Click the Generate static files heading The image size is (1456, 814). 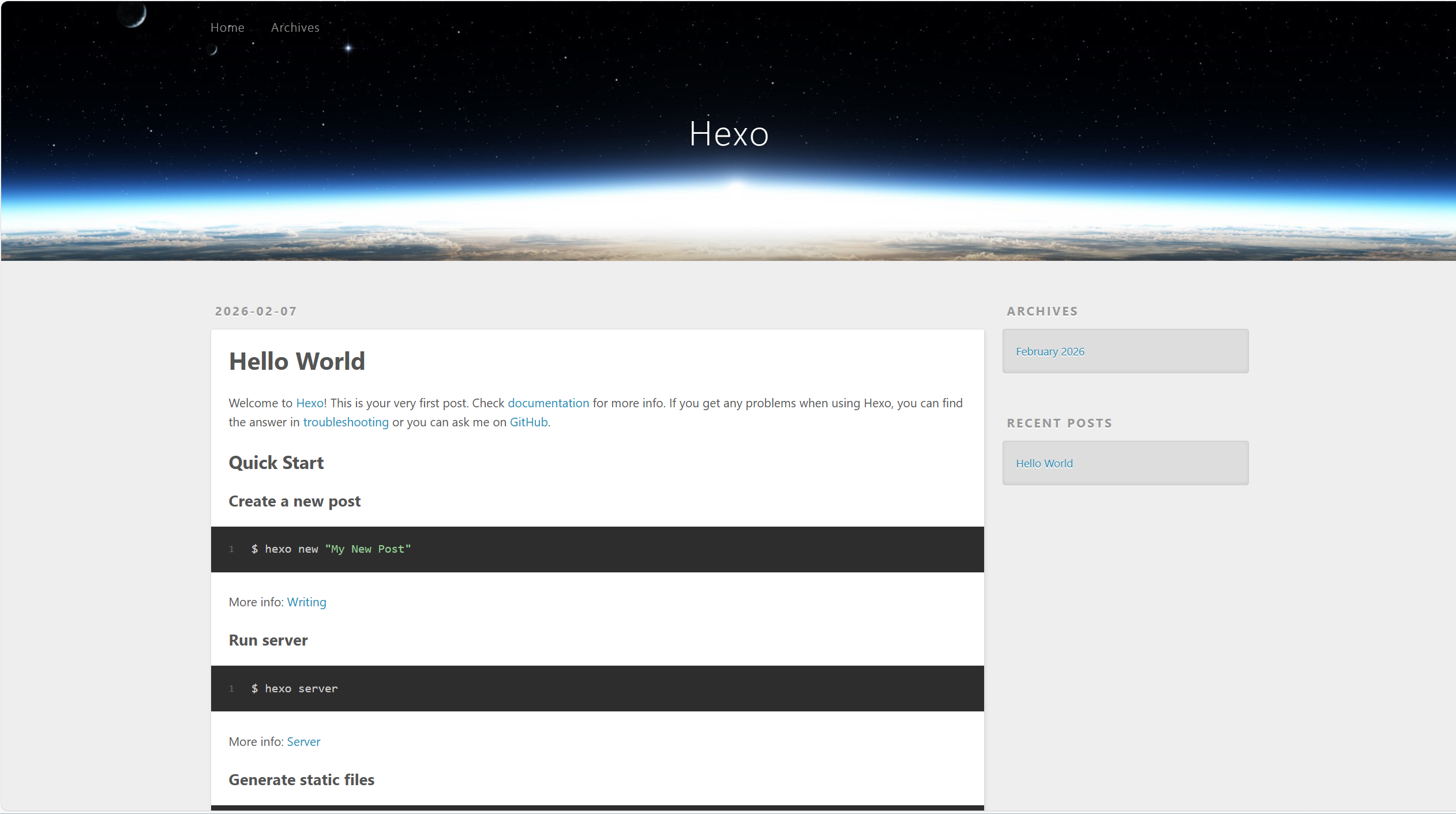pyautogui.click(x=301, y=779)
